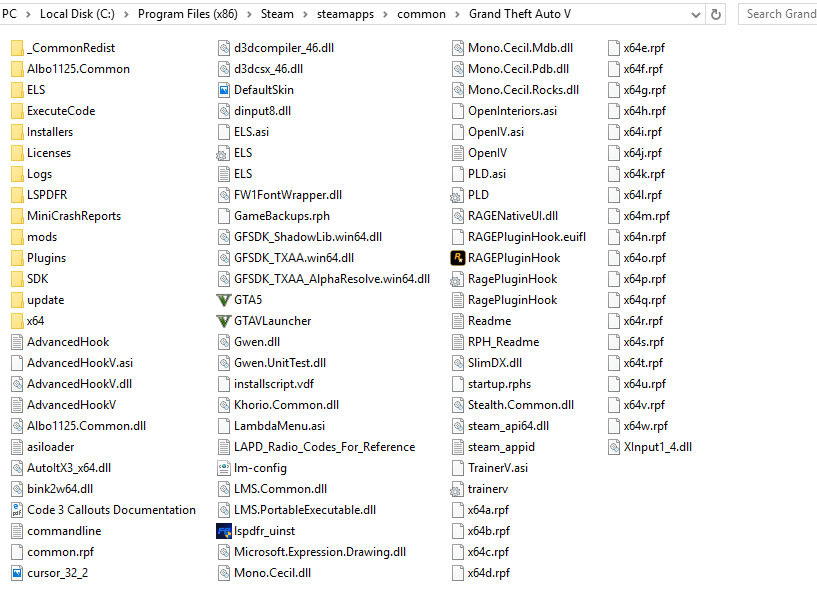
Task: Expand the chevron before Local Disk (C:)
Action: 28,15
